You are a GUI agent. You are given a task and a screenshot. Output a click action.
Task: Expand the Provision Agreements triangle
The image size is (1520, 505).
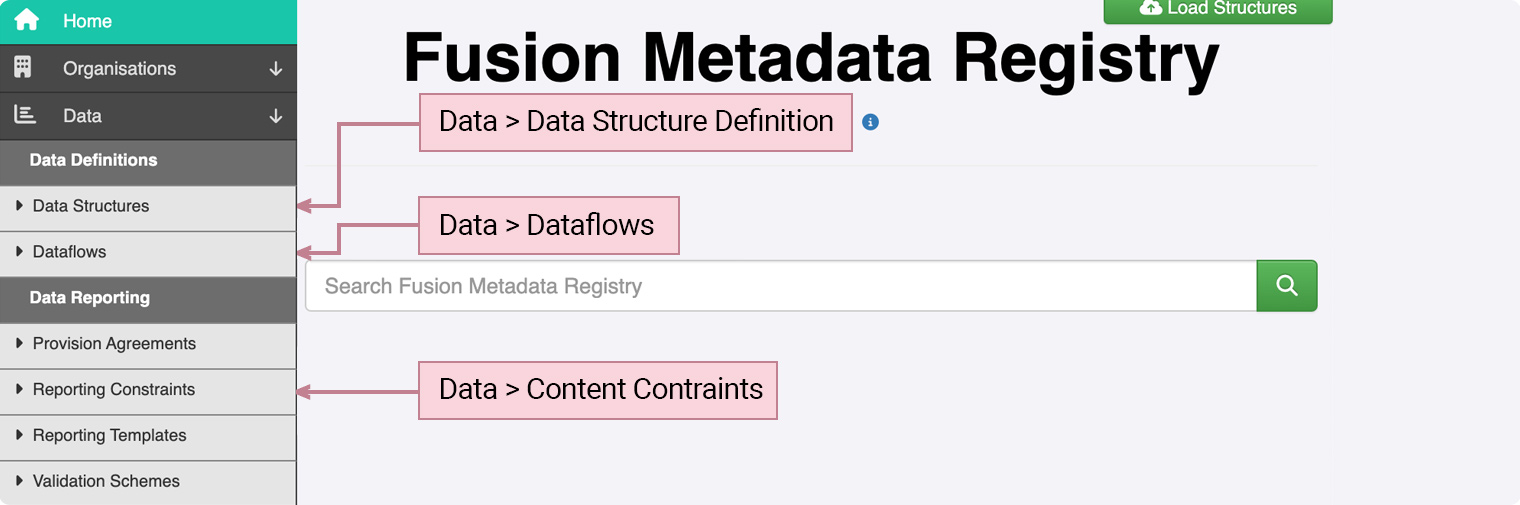coord(19,343)
